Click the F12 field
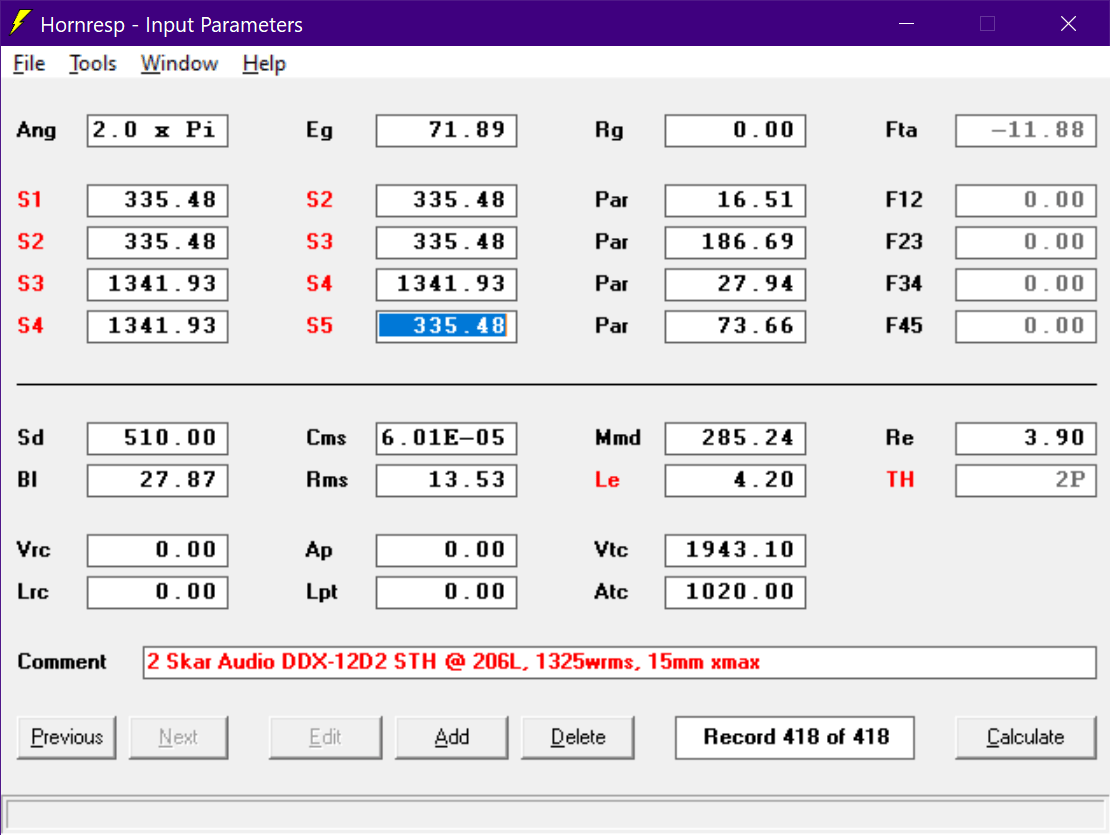The width and height of the screenshot is (1110, 835). (1026, 200)
